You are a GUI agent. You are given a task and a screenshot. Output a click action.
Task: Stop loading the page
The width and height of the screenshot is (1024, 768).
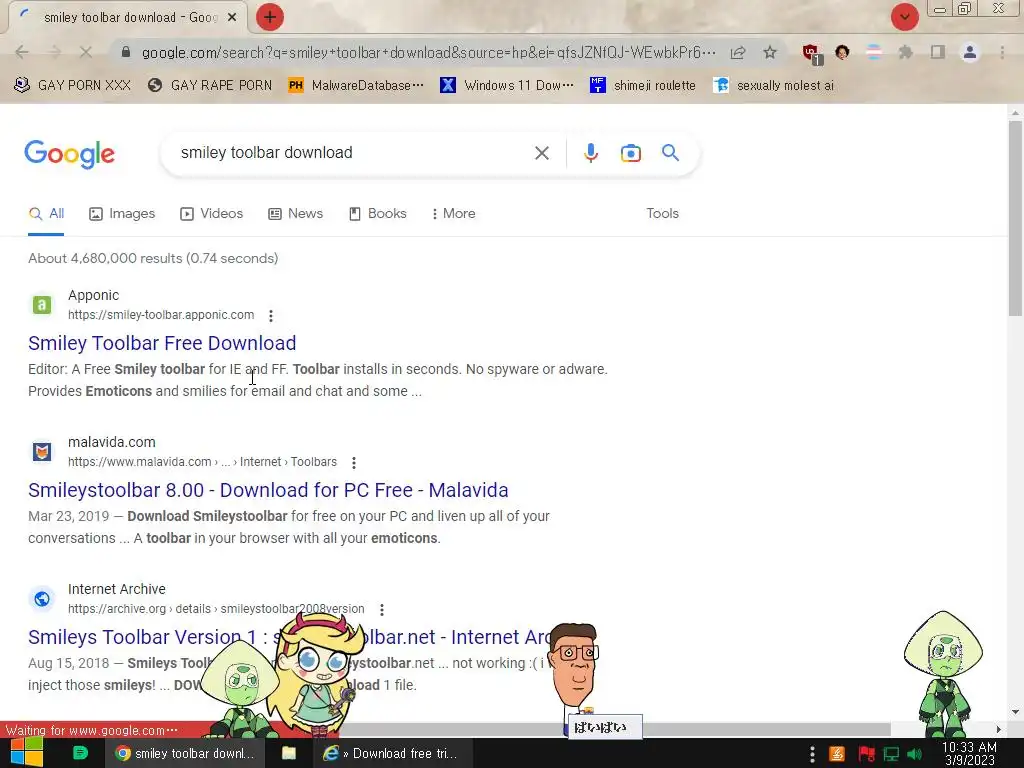[x=86, y=52]
